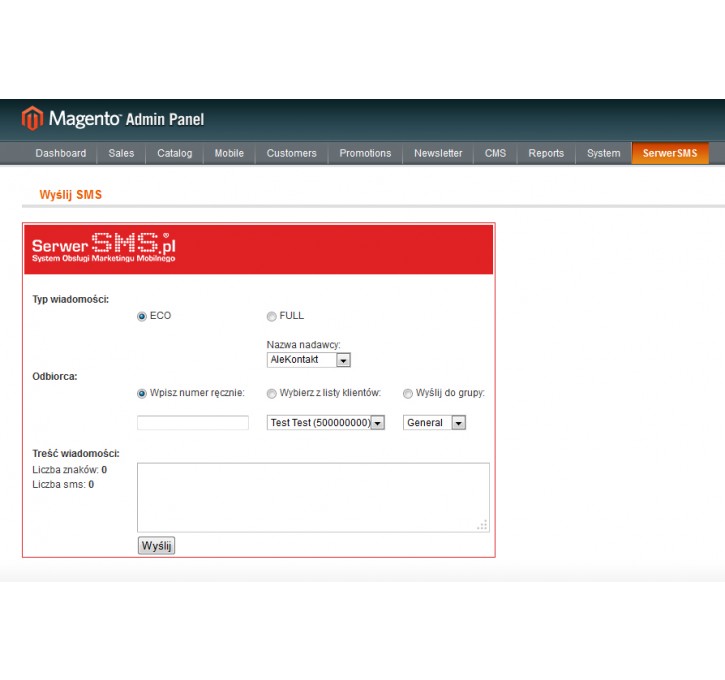Open the Sales menu
Viewport: 725px width, 680px height.
click(121, 153)
